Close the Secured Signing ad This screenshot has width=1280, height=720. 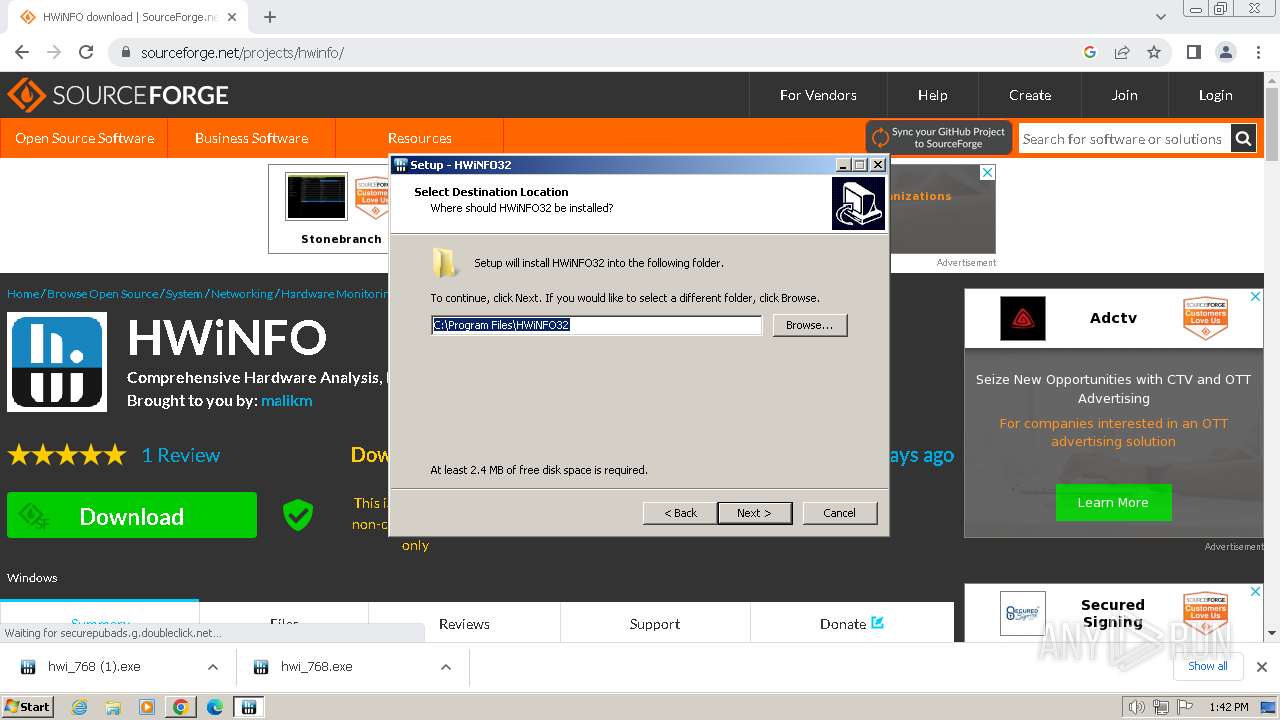(x=1256, y=592)
